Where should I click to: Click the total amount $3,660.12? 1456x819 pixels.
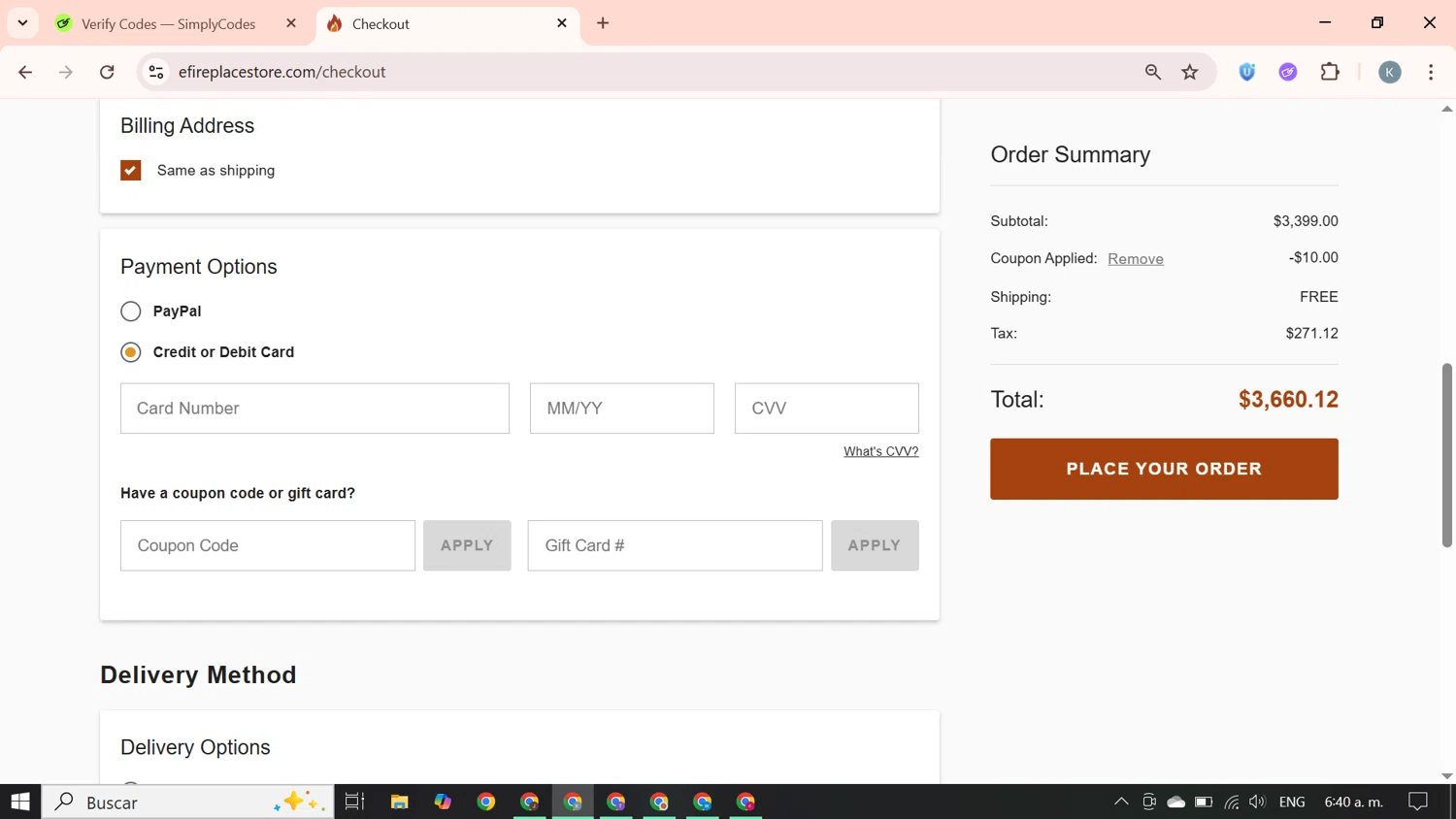click(x=1288, y=400)
